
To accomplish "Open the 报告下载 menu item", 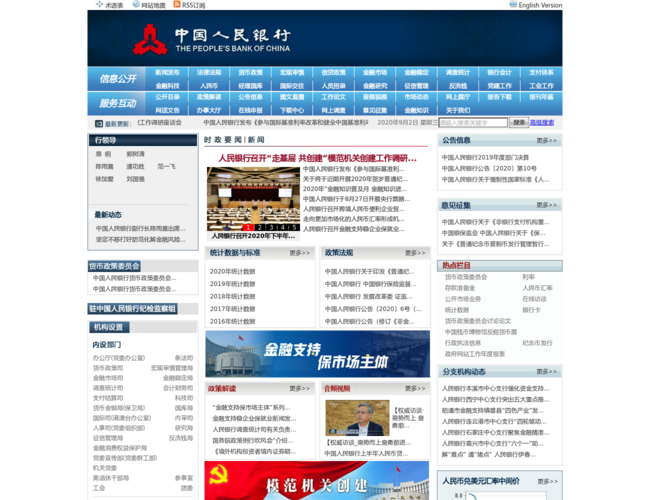I will pos(499,97).
